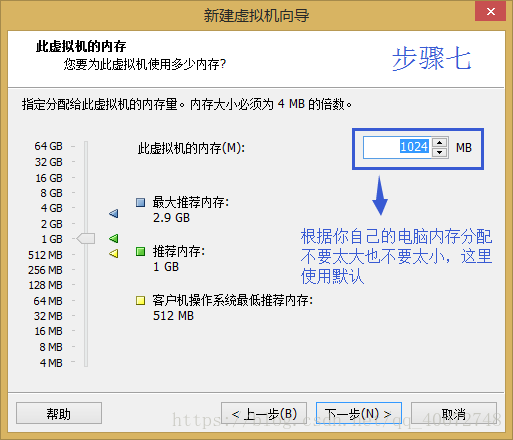
Task: Click the 4 MB slider scale label
Action: [x=51, y=363]
